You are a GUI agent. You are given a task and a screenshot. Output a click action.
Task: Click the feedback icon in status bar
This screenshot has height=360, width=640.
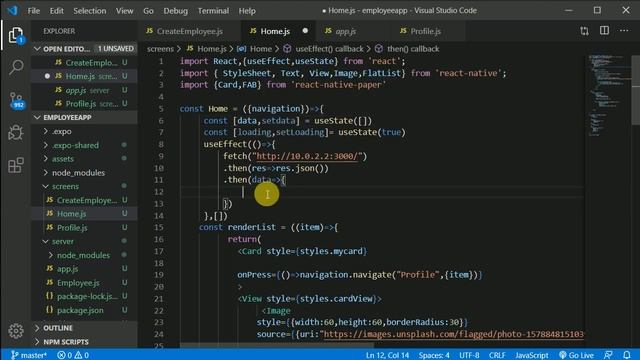pyautogui.click(x=608, y=355)
